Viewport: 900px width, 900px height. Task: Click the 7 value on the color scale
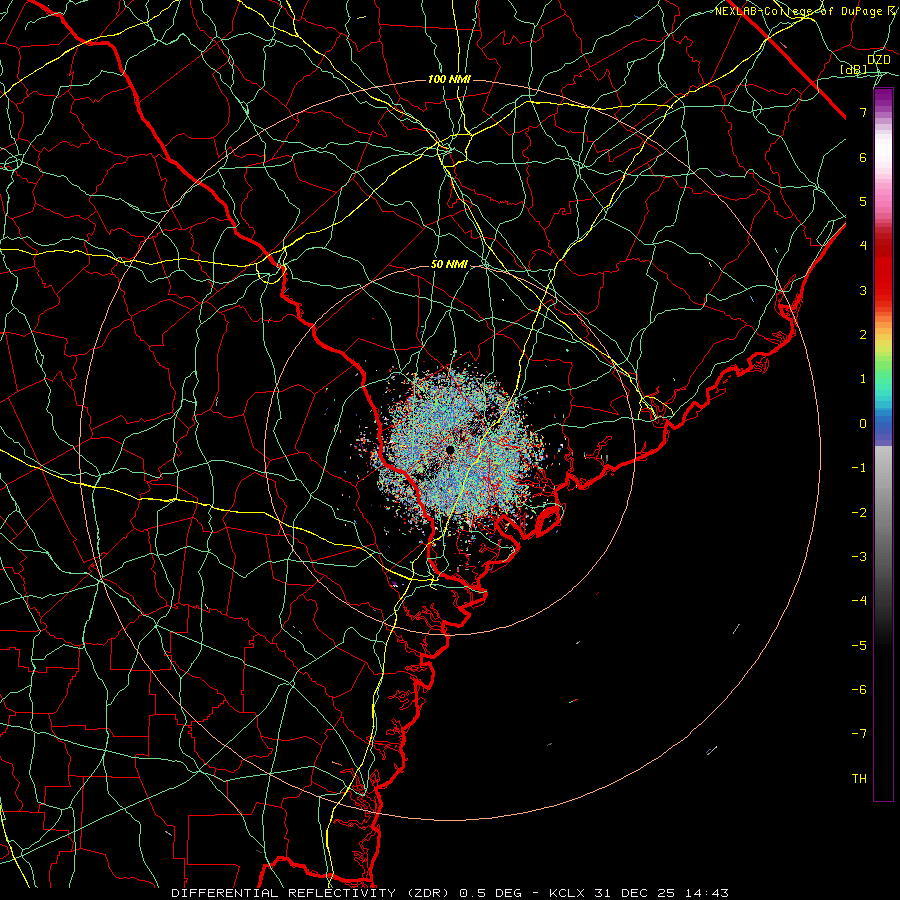point(863,112)
